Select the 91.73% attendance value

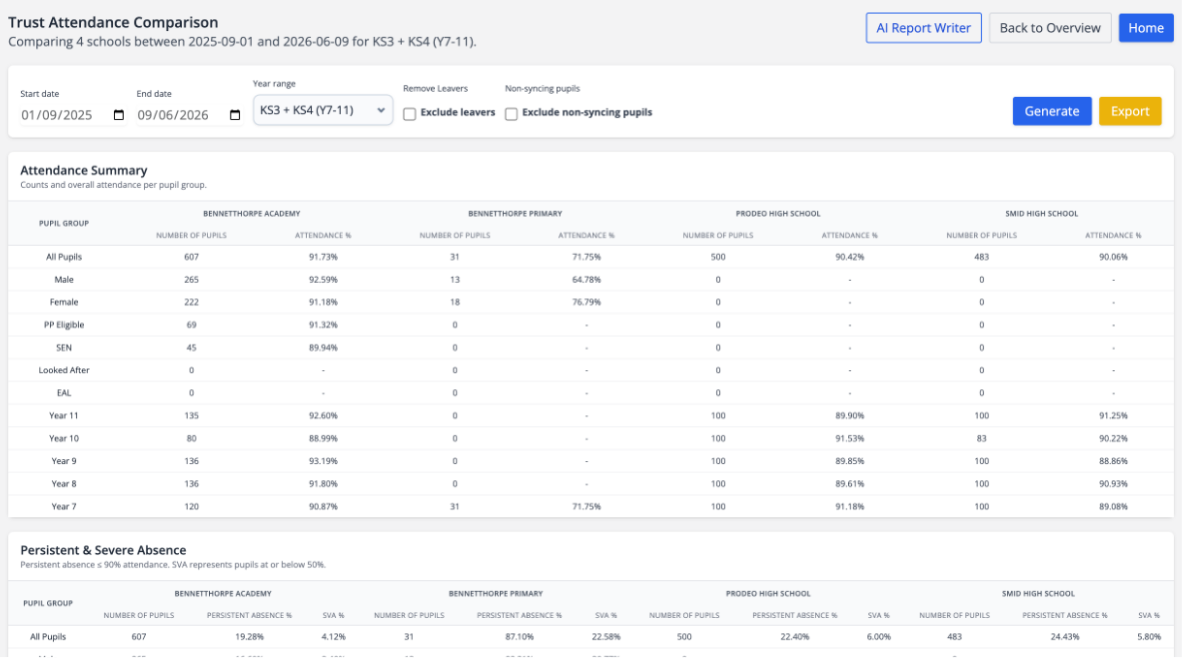tap(323, 257)
